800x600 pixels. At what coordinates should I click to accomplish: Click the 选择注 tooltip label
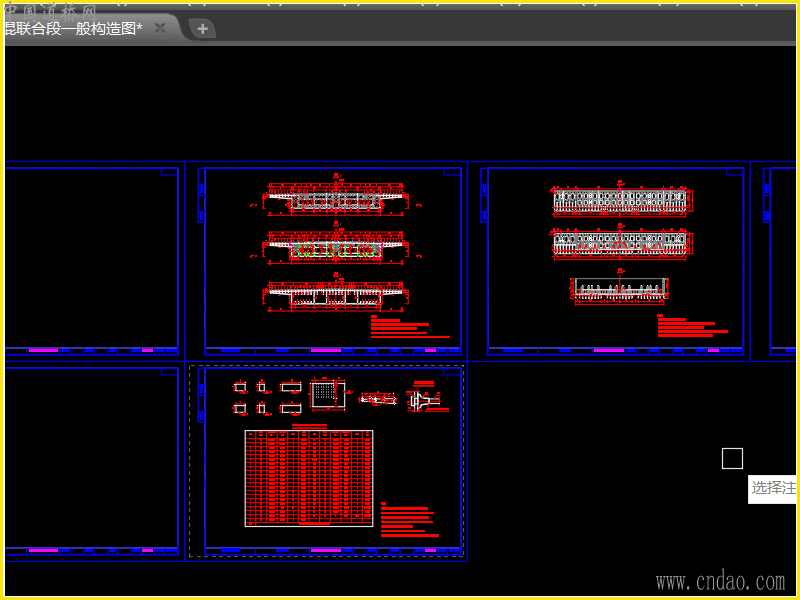click(x=773, y=489)
